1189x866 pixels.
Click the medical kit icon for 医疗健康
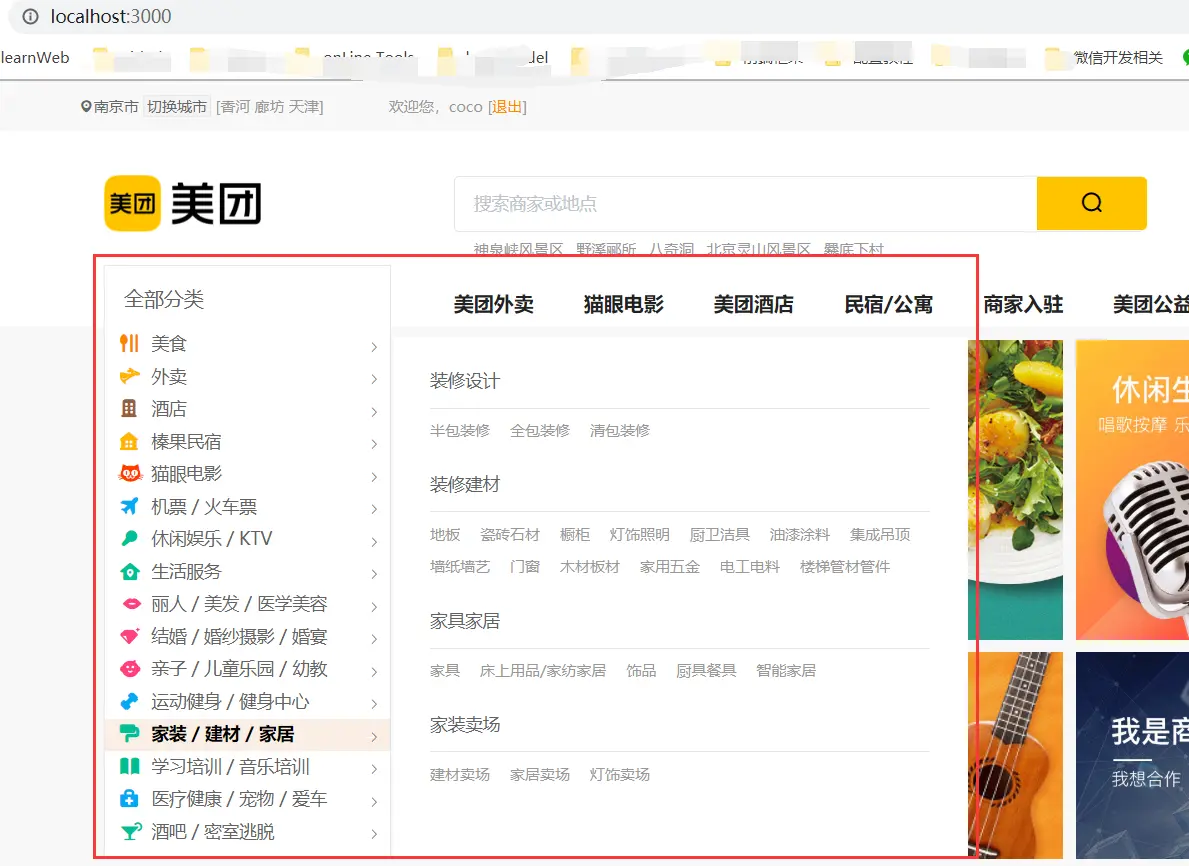130,799
